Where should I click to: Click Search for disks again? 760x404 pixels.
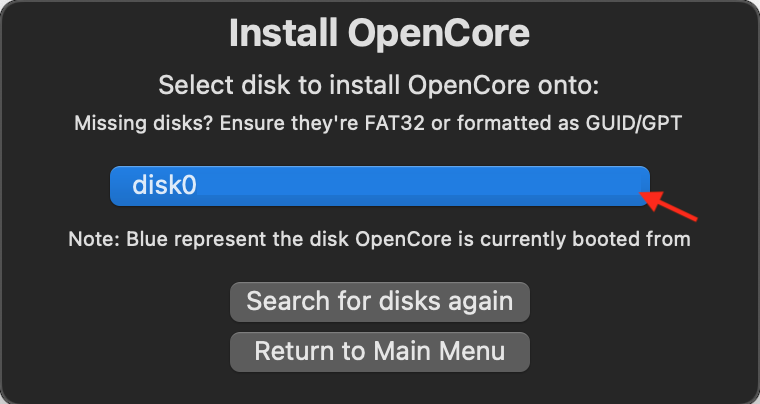(379, 301)
